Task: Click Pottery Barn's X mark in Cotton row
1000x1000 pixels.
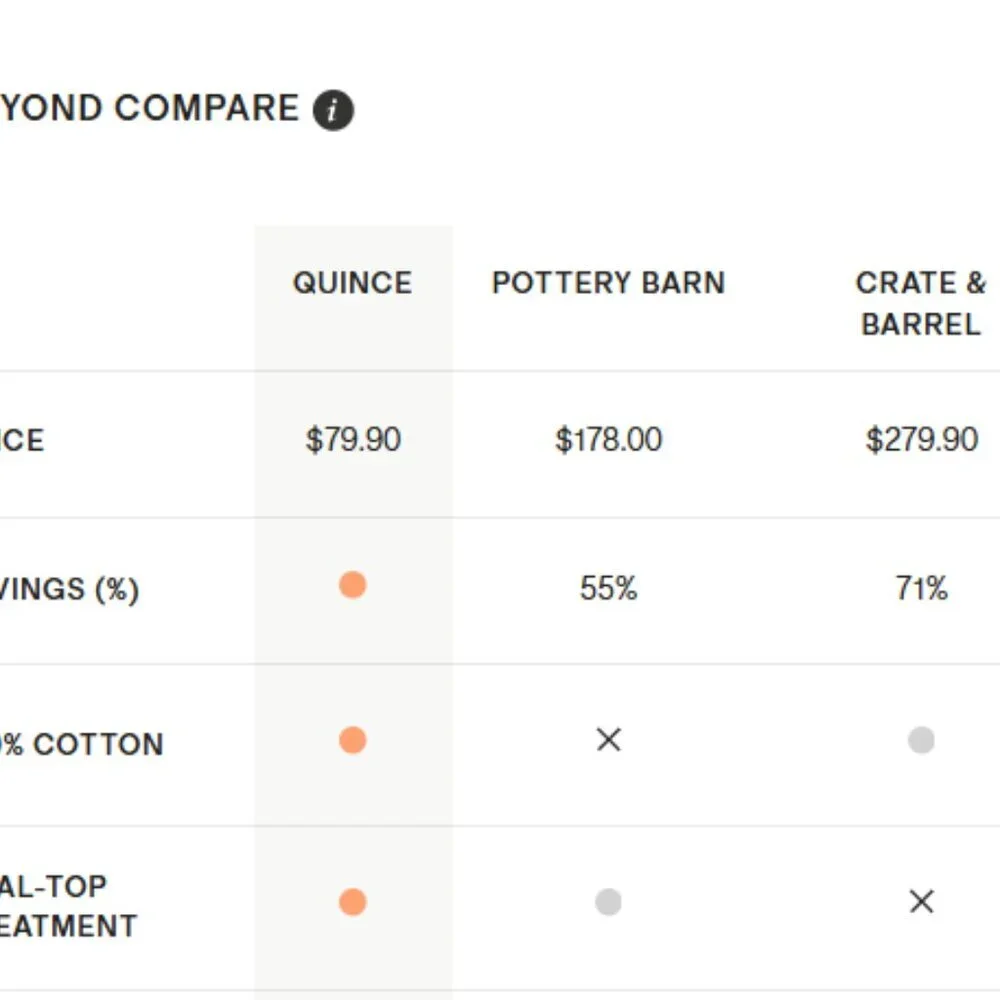Action: point(608,740)
